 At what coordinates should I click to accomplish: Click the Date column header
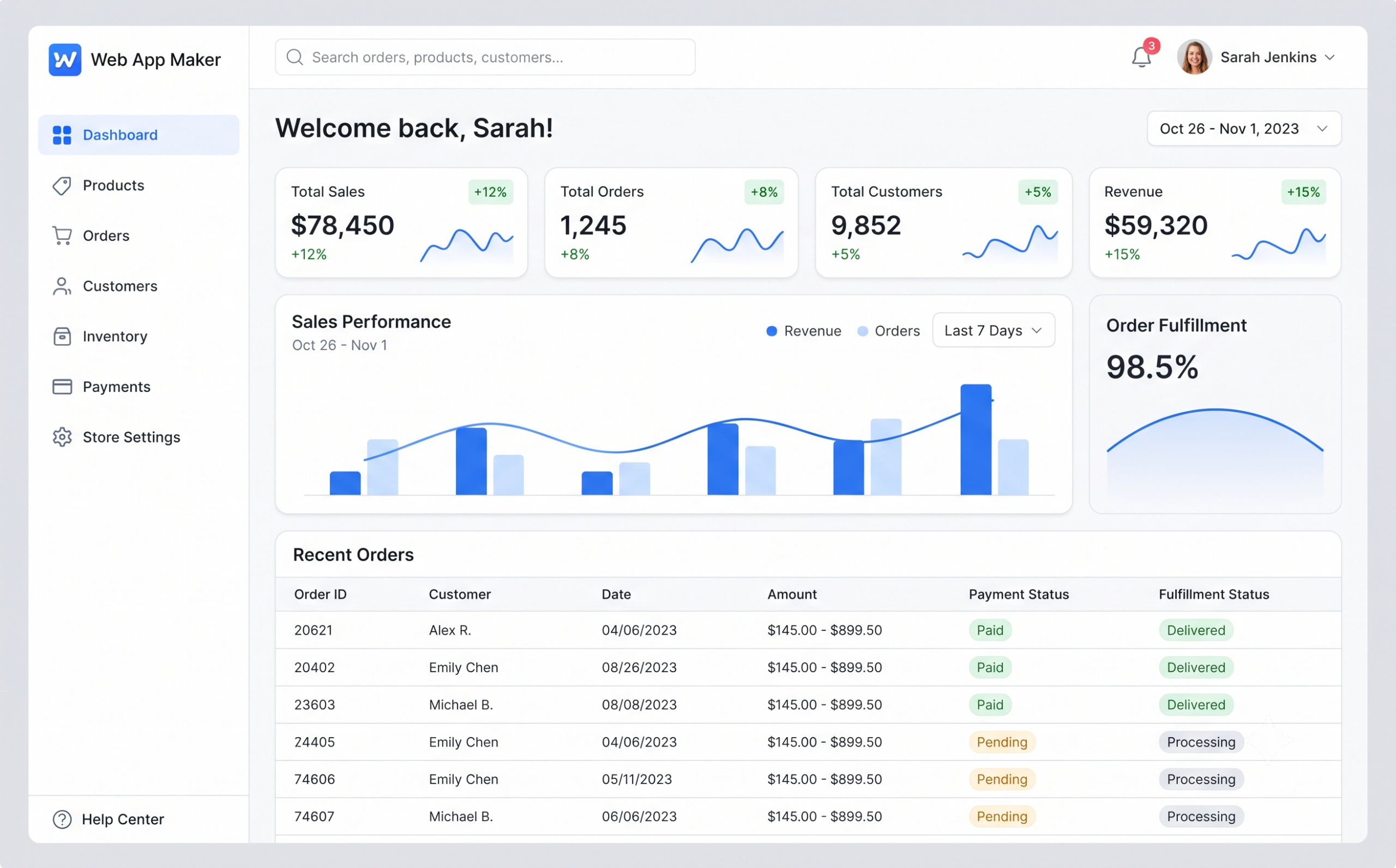pyautogui.click(x=616, y=594)
